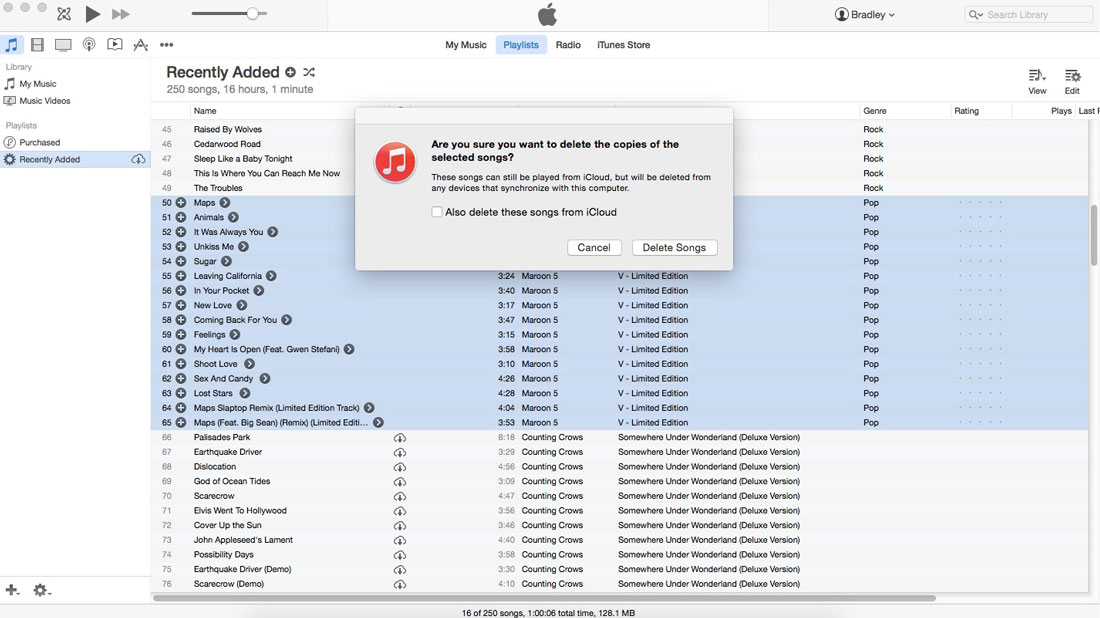Select the Recently Added playlist in sidebar
Image resolution: width=1100 pixels, height=618 pixels.
coord(74,159)
